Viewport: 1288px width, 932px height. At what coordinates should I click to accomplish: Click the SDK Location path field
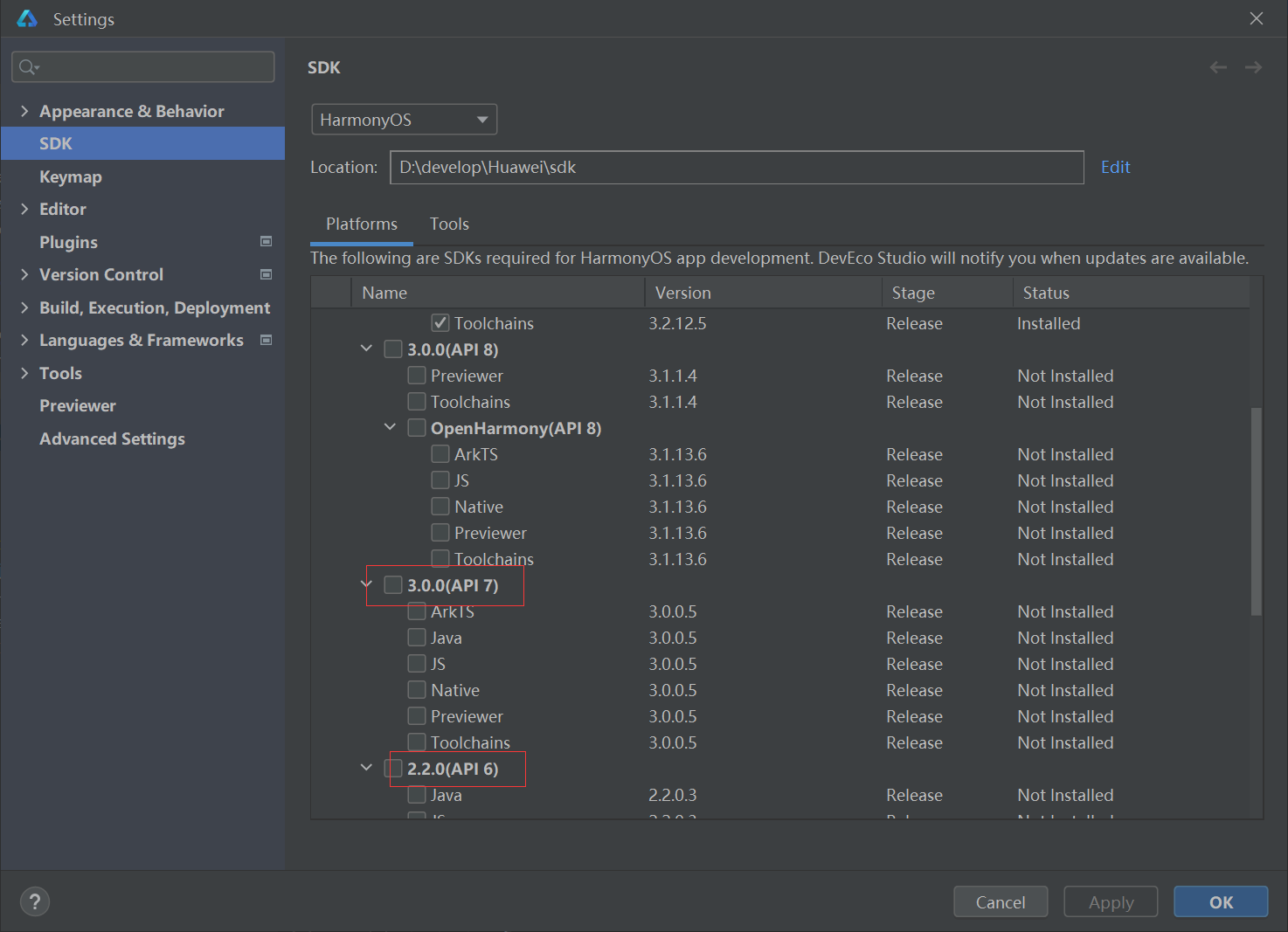tap(737, 167)
